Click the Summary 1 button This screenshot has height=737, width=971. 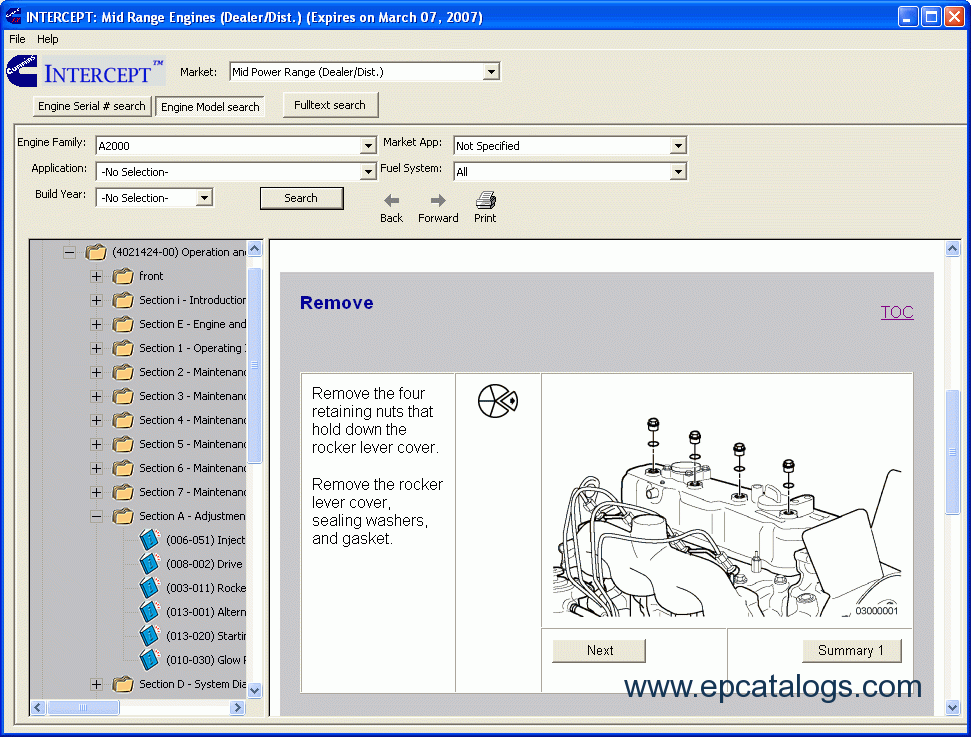[851, 650]
